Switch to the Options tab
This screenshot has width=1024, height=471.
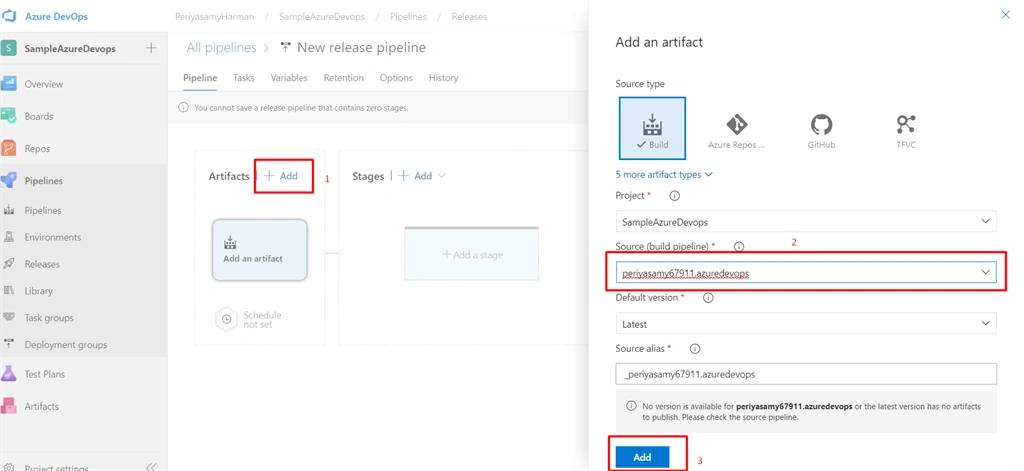(x=396, y=78)
